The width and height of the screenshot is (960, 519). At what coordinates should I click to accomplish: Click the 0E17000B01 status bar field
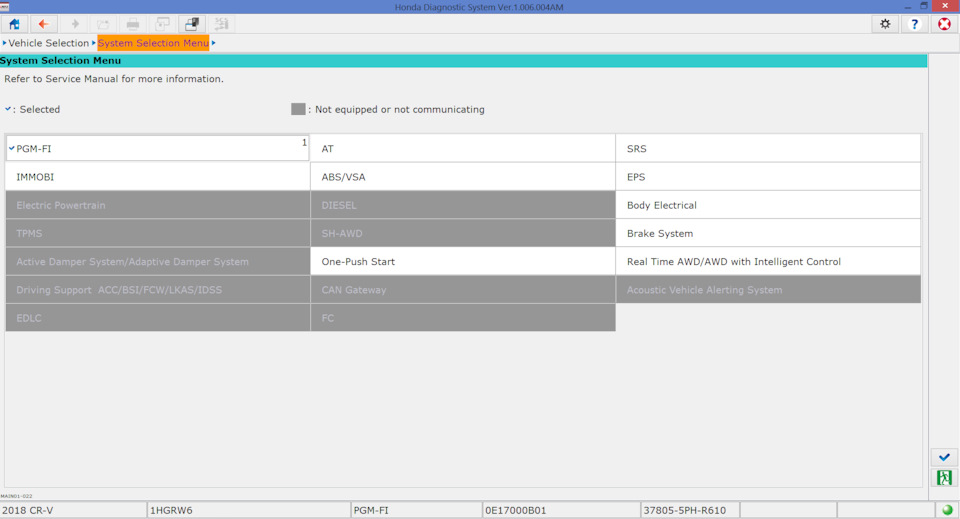(561, 510)
